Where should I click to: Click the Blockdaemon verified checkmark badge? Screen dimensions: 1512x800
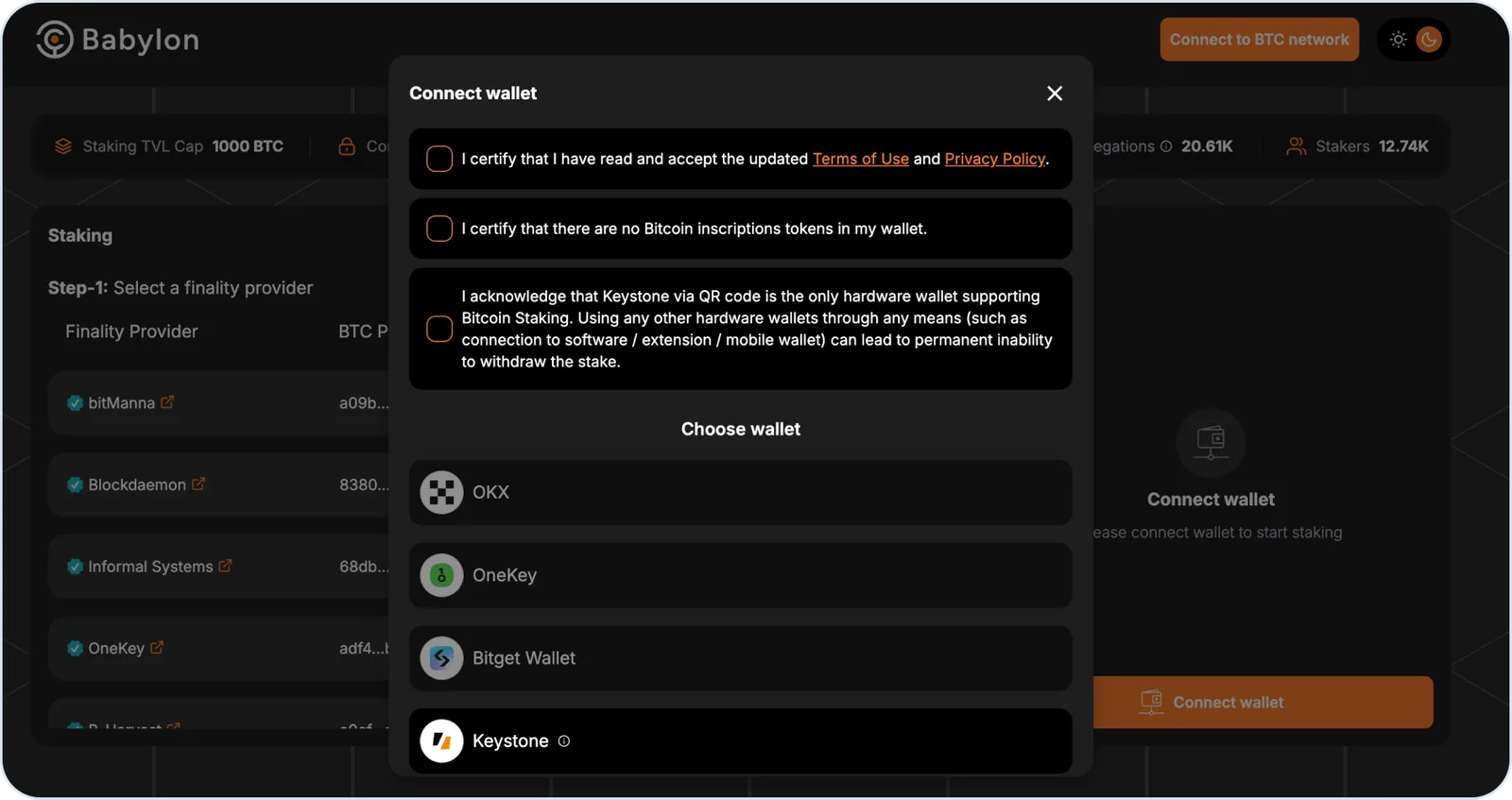click(75, 485)
